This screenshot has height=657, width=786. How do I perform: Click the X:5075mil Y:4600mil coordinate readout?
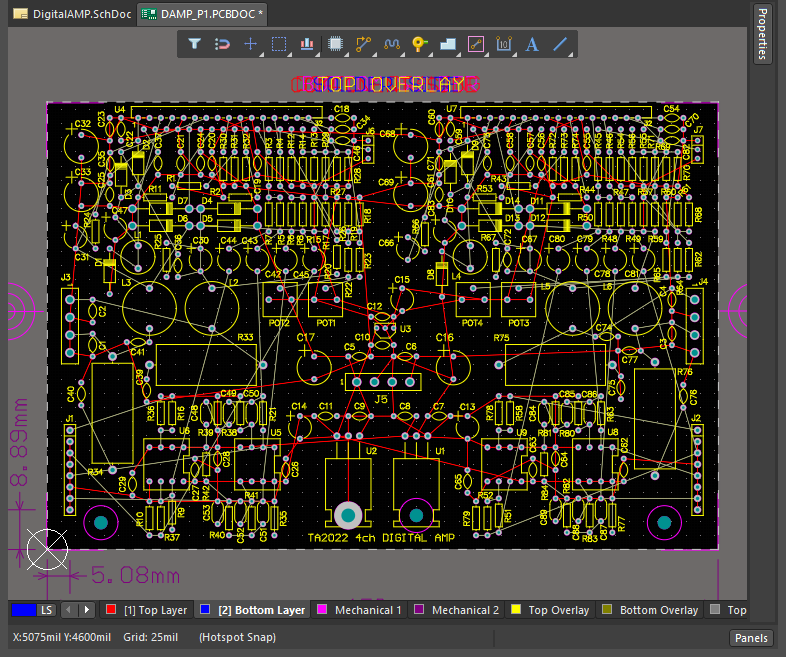point(62,637)
